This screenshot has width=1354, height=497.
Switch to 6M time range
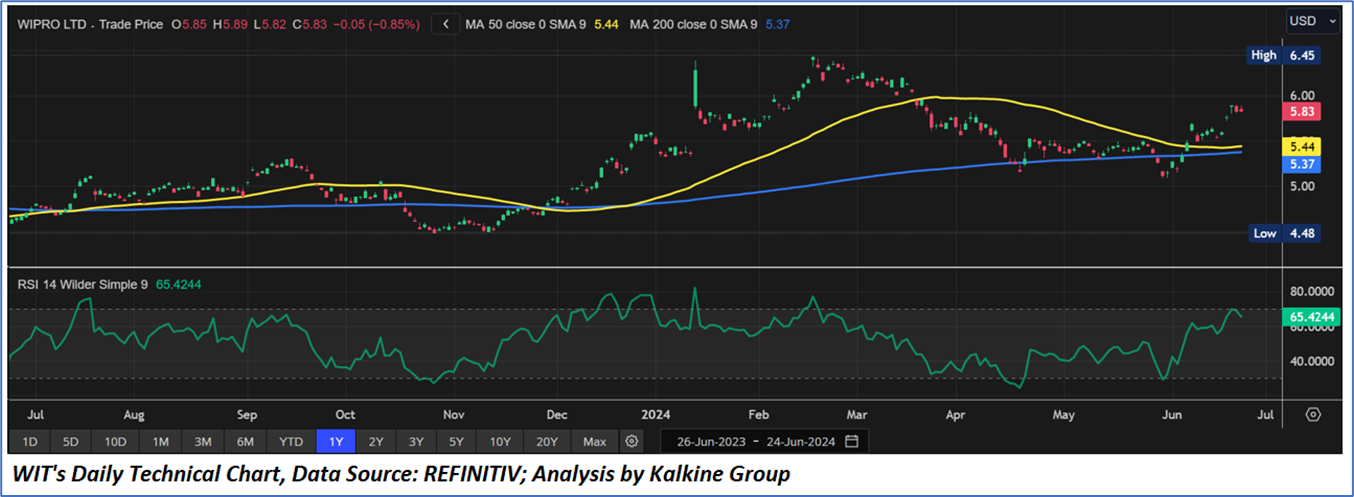coord(246,441)
